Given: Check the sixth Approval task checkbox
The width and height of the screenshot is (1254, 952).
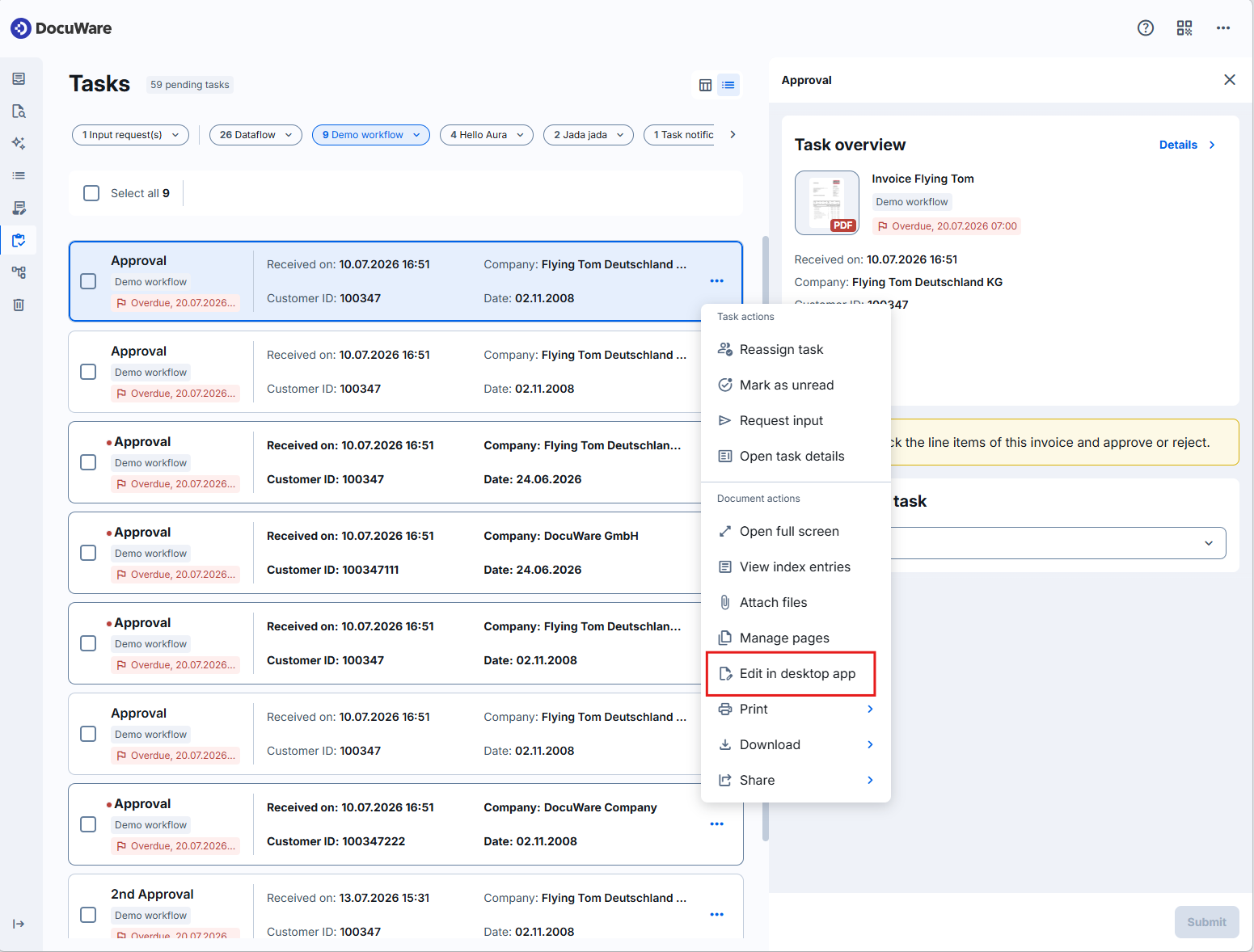Looking at the screenshot, I should click(x=89, y=734).
